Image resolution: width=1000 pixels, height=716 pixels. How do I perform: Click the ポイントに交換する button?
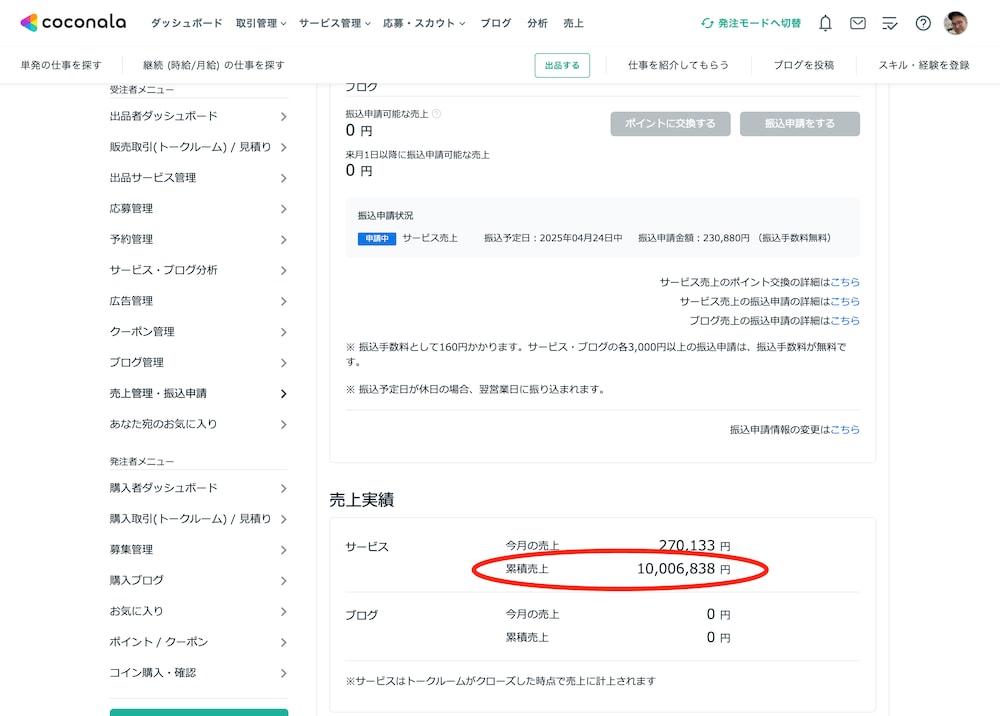click(x=670, y=124)
